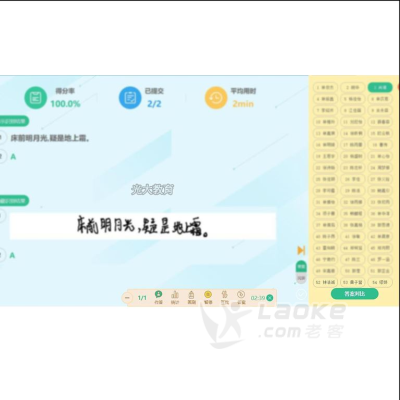Collapse the toolbar with the minus button
The height and width of the screenshot is (400, 400).
click(x=127, y=298)
